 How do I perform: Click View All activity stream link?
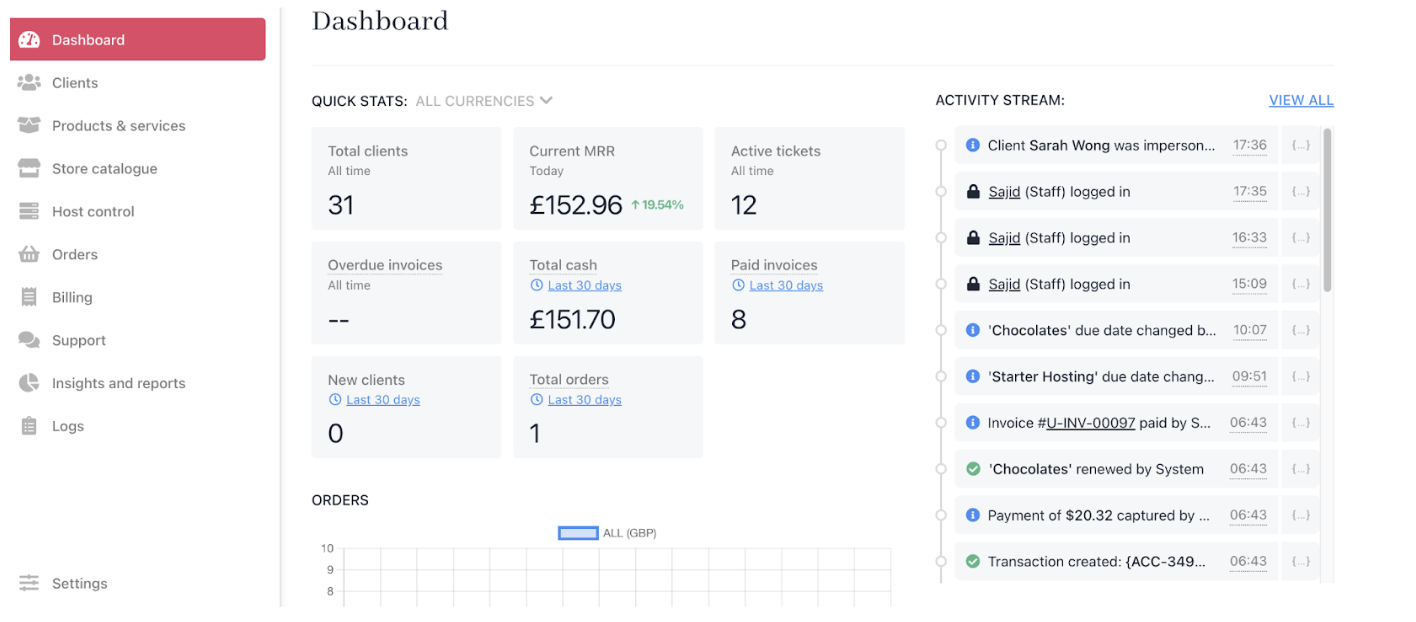pyautogui.click(x=1301, y=100)
